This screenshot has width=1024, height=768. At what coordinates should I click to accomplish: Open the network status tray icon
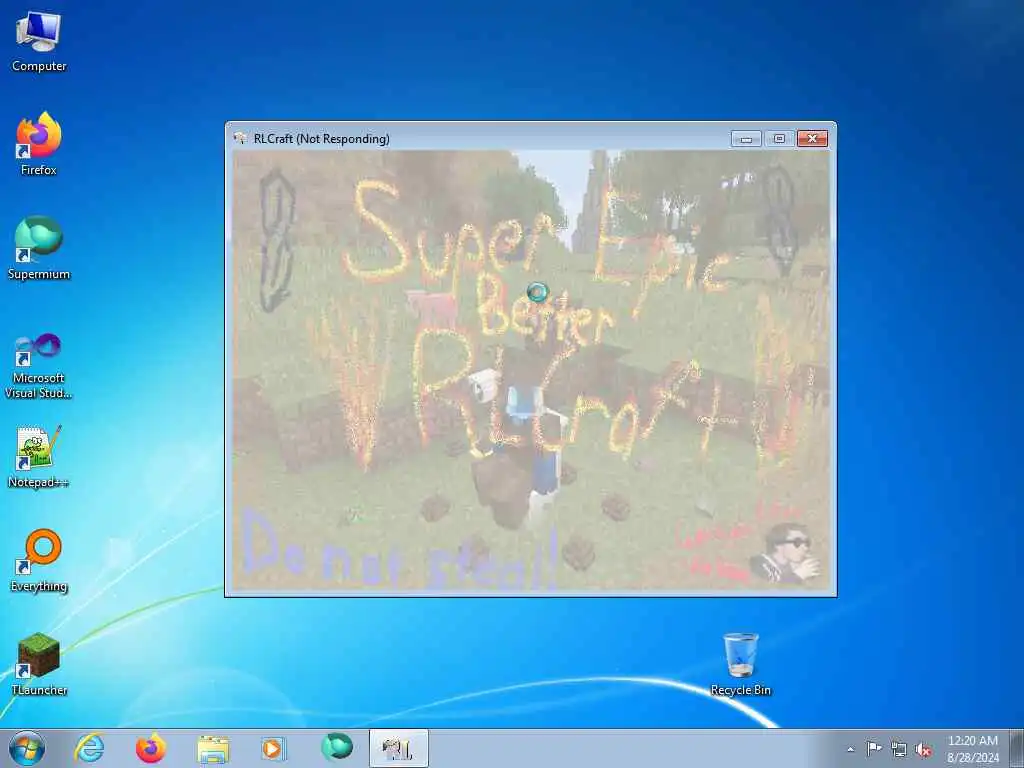899,750
